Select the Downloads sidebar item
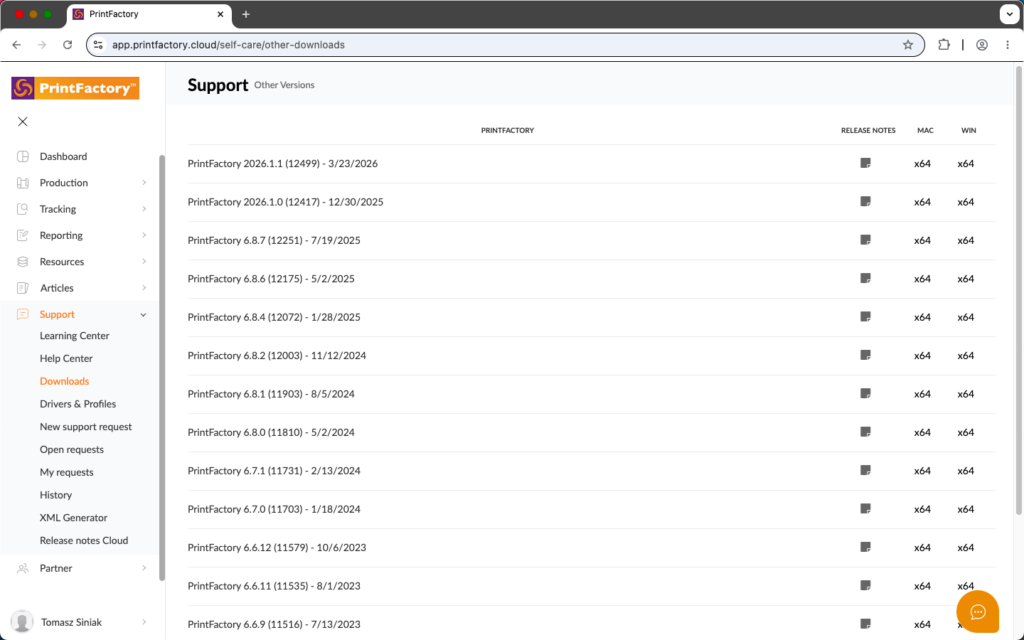This screenshot has width=1024, height=640. pyautogui.click(x=64, y=381)
